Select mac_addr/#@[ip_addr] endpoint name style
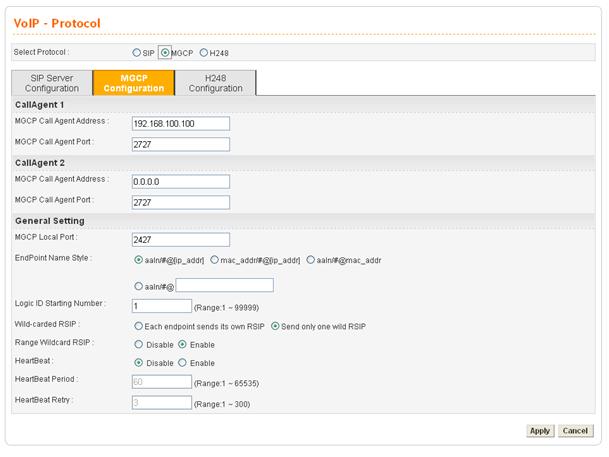Screen dimensions: 609x457 point(215,260)
